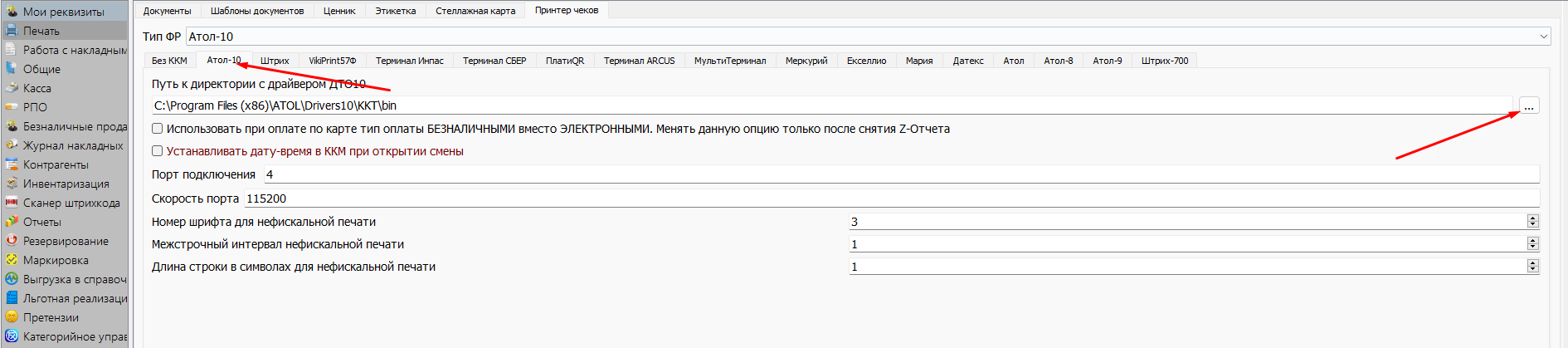Click the Порт подключения input field
The image size is (1568, 348).
[900, 174]
